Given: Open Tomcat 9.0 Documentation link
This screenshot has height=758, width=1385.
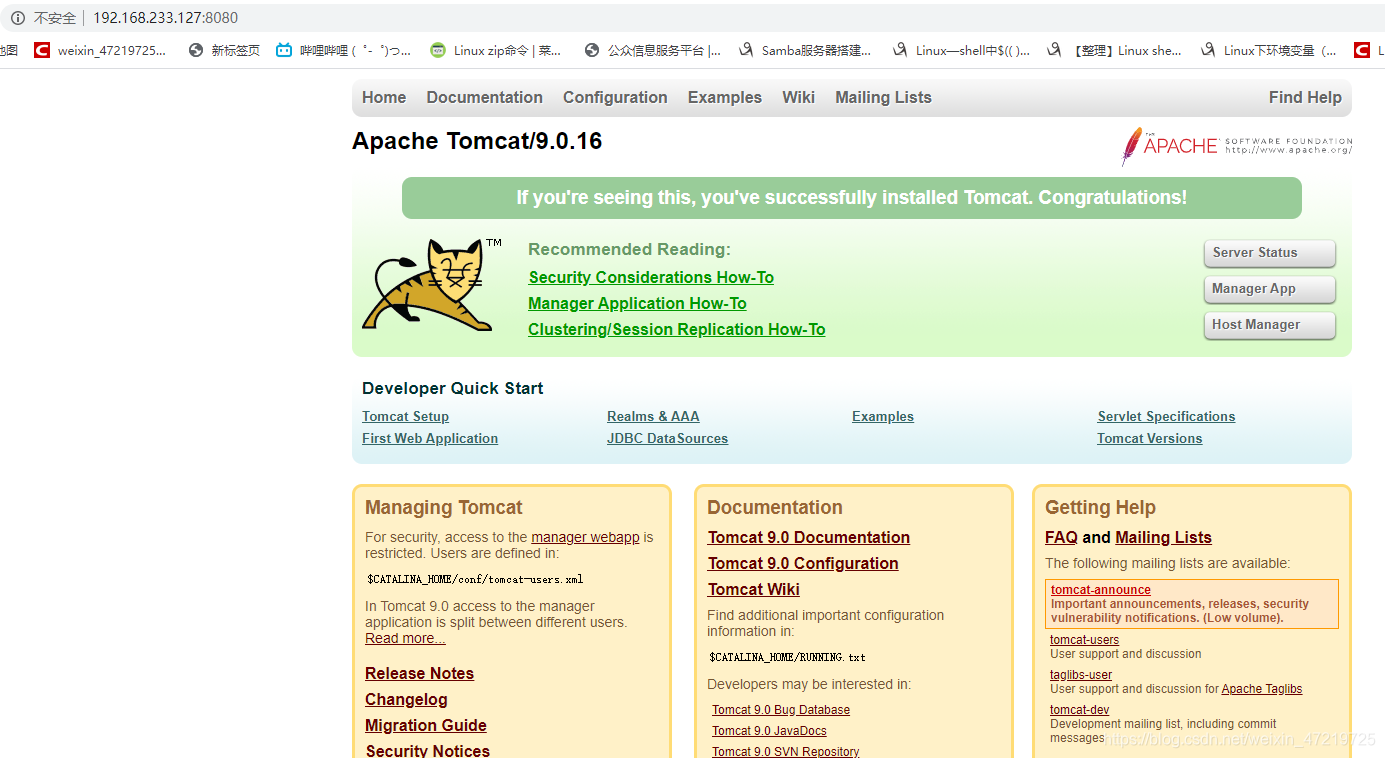Looking at the screenshot, I should [x=809, y=537].
